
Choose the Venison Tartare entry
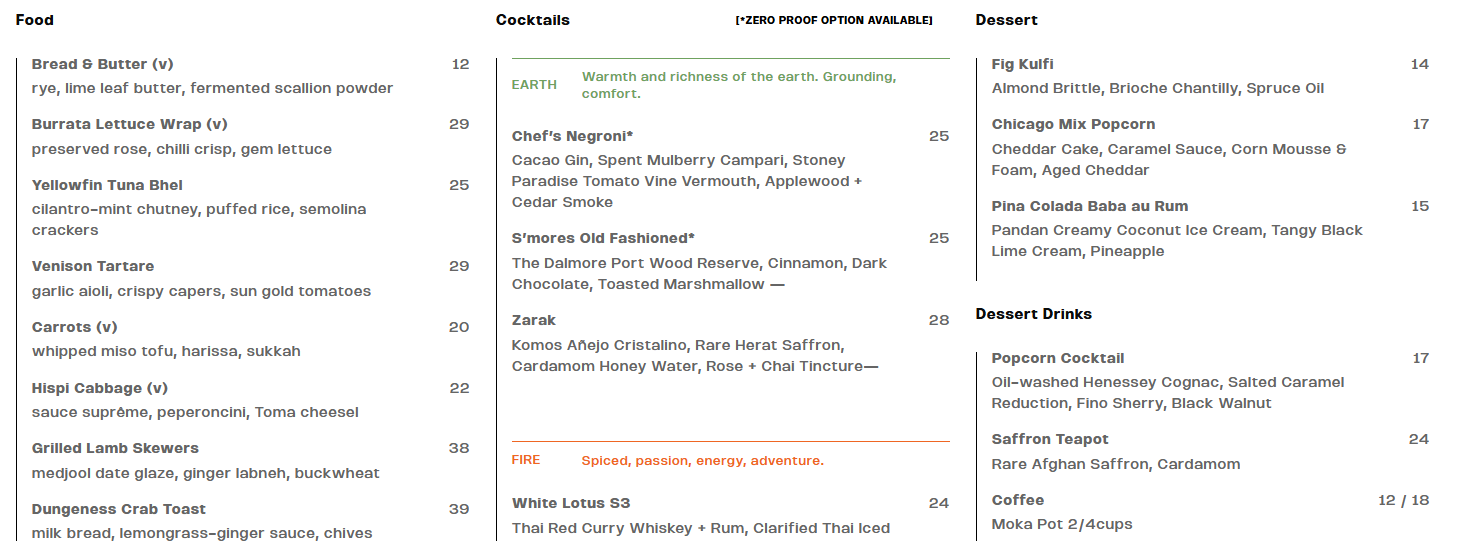[x=93, y=266]
